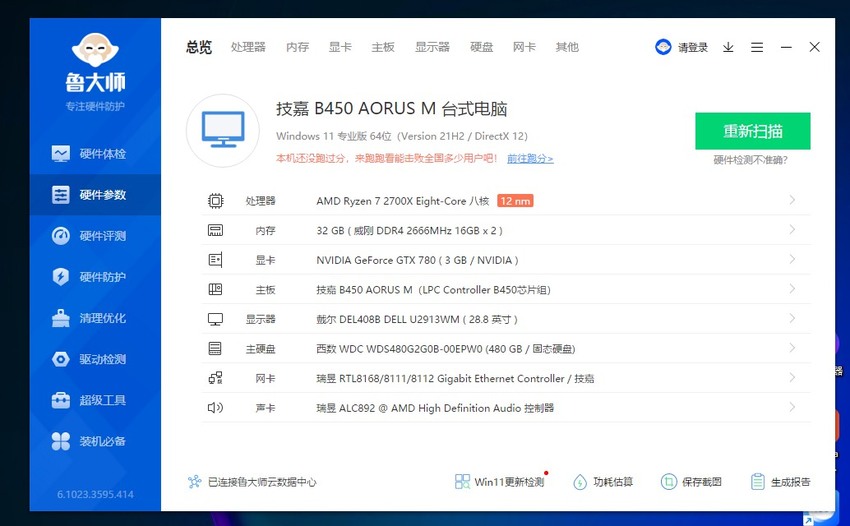Click the download arrow icon in title bar

pyautogui.click(x=728, y=47)
